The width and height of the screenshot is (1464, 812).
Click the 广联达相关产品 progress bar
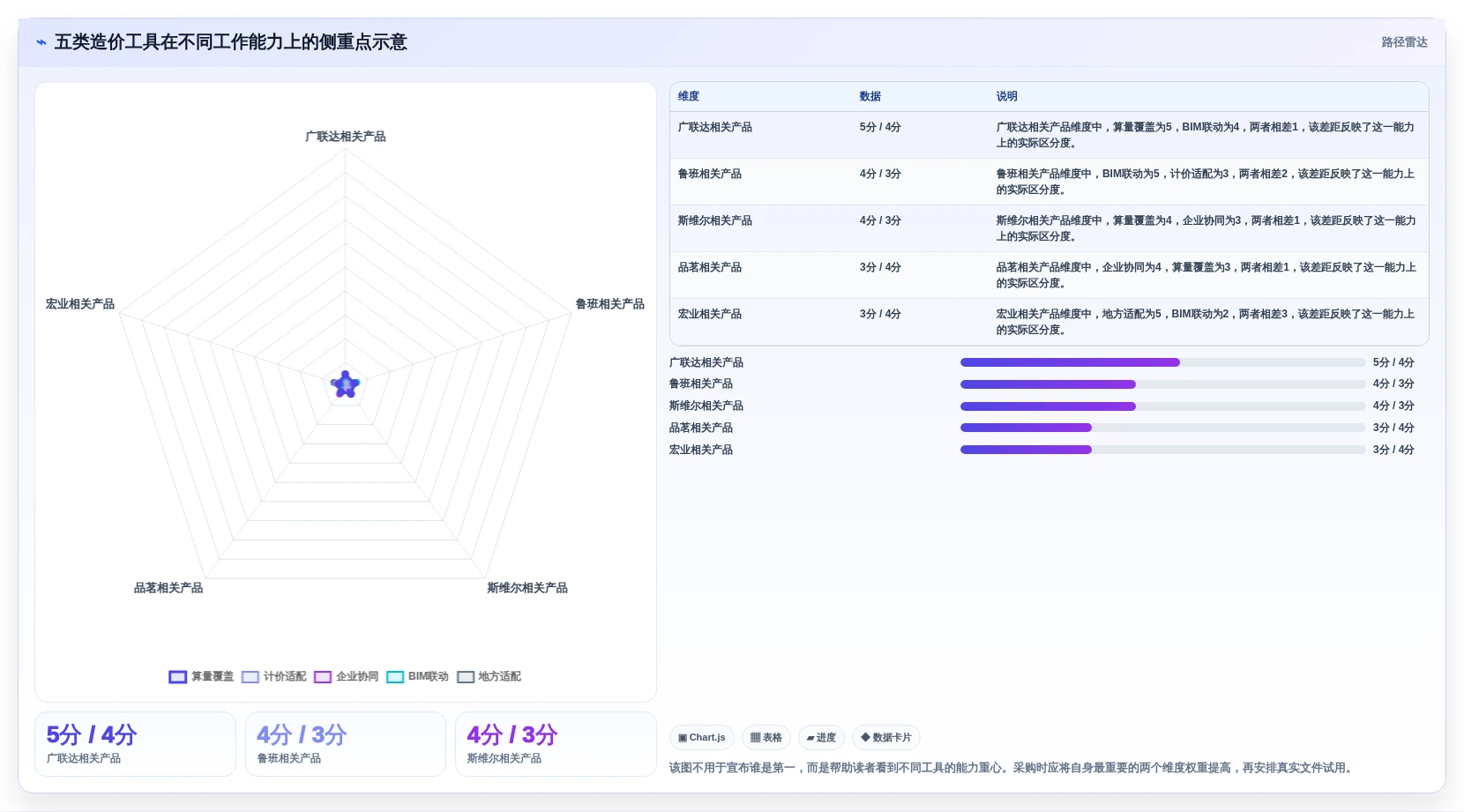pyautogui.click(x=1162, y=362)
